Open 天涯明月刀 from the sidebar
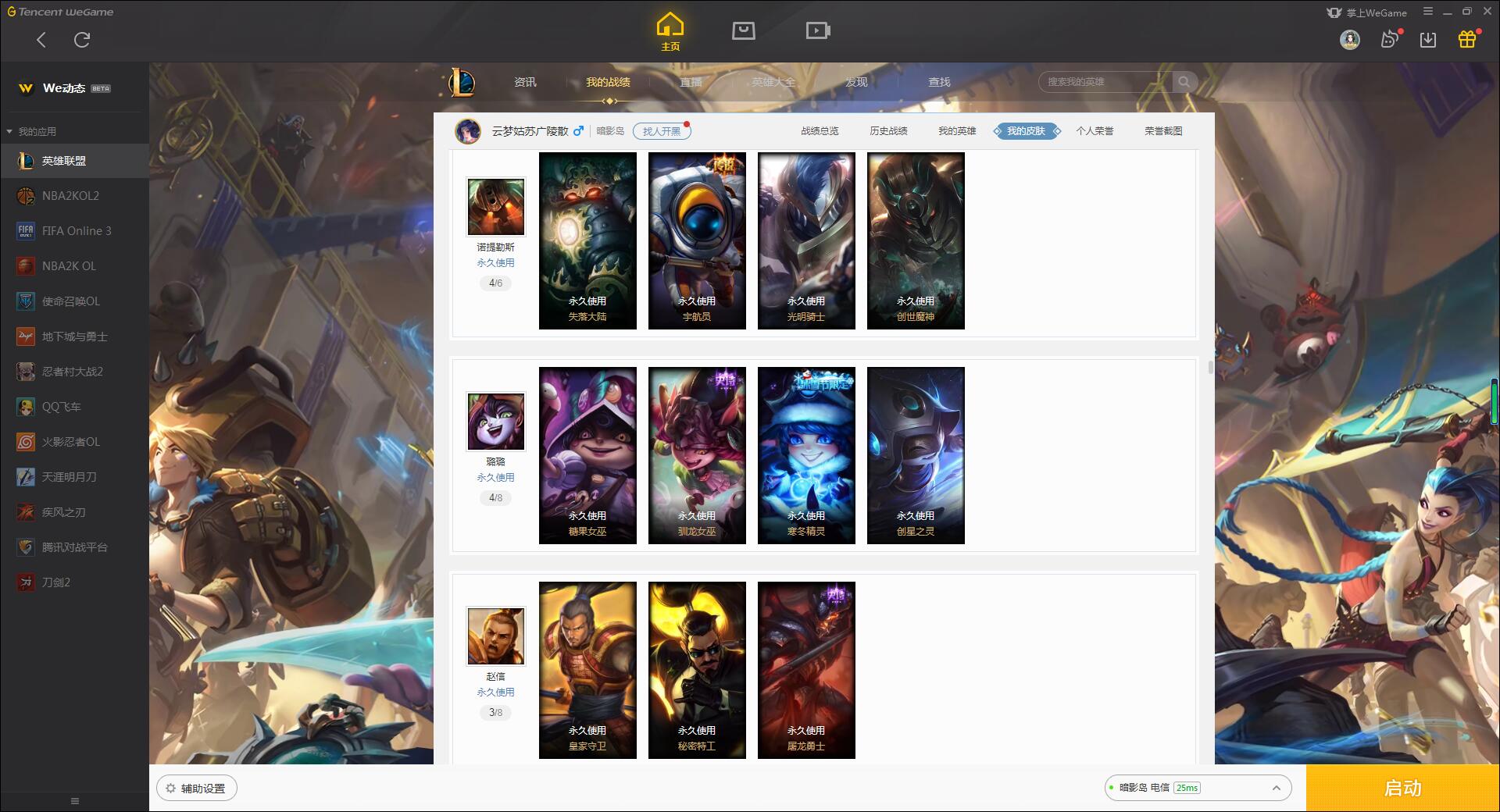 coord(74,477)
